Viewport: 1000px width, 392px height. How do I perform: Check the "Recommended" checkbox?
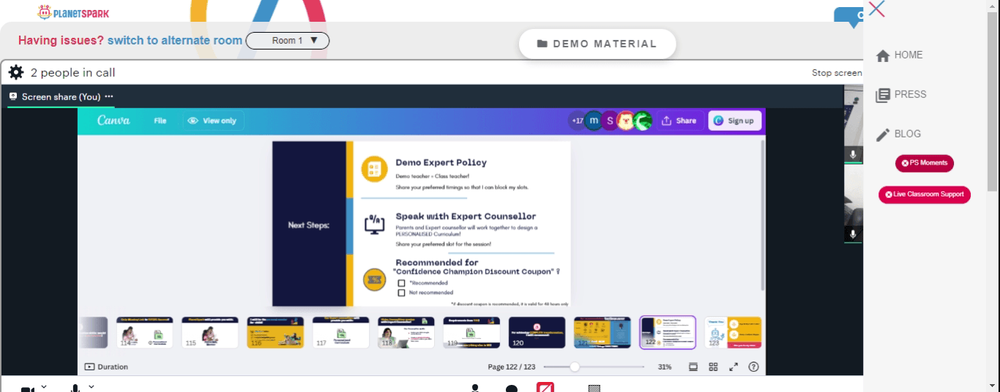402,283
